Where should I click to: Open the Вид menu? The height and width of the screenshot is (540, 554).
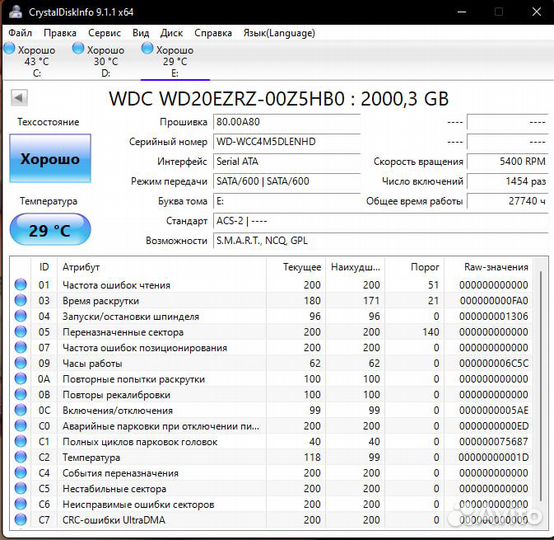coord(141,33)
